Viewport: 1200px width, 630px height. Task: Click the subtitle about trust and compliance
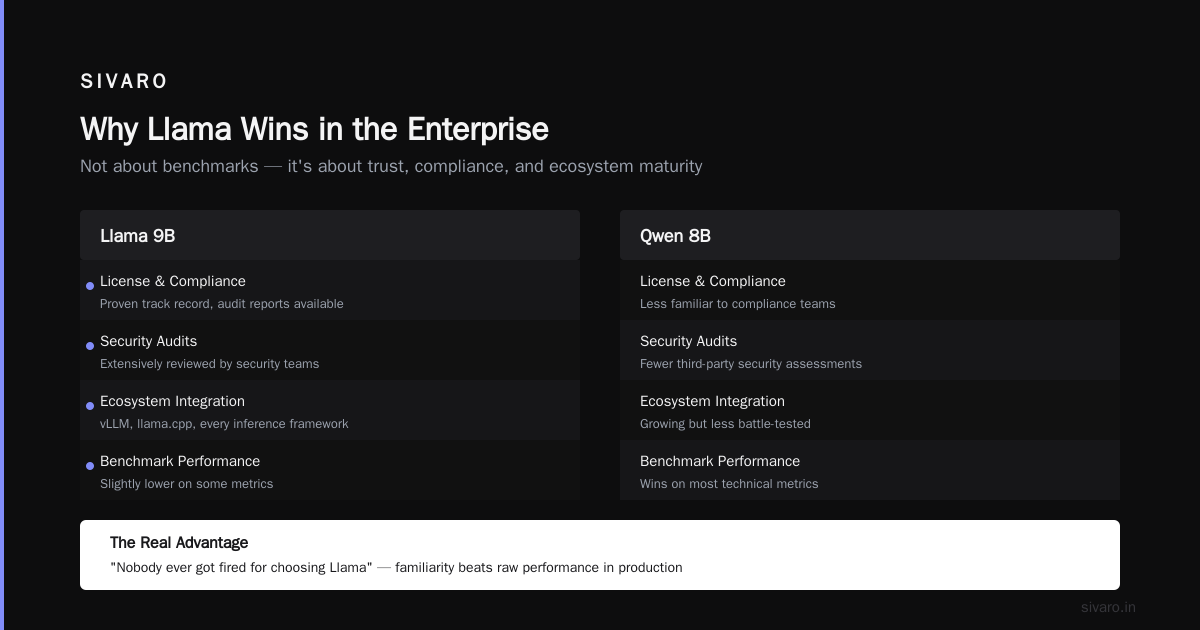(x=391, y=166)
